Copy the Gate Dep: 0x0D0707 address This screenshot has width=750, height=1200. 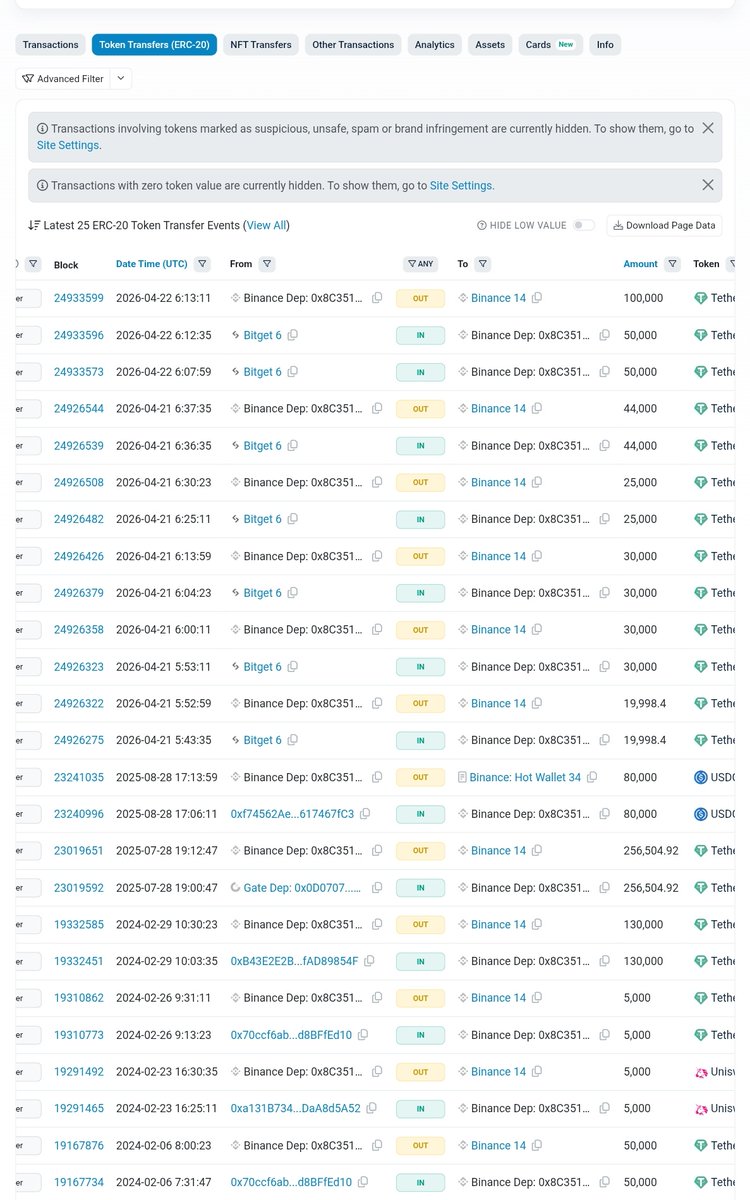point(377,888)
